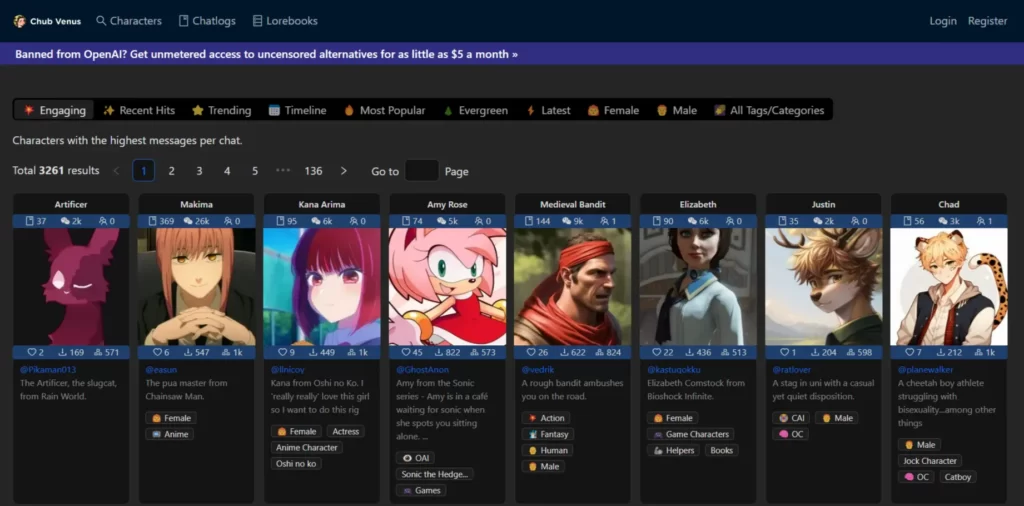Focus the Go to page input field

[421, 171]
